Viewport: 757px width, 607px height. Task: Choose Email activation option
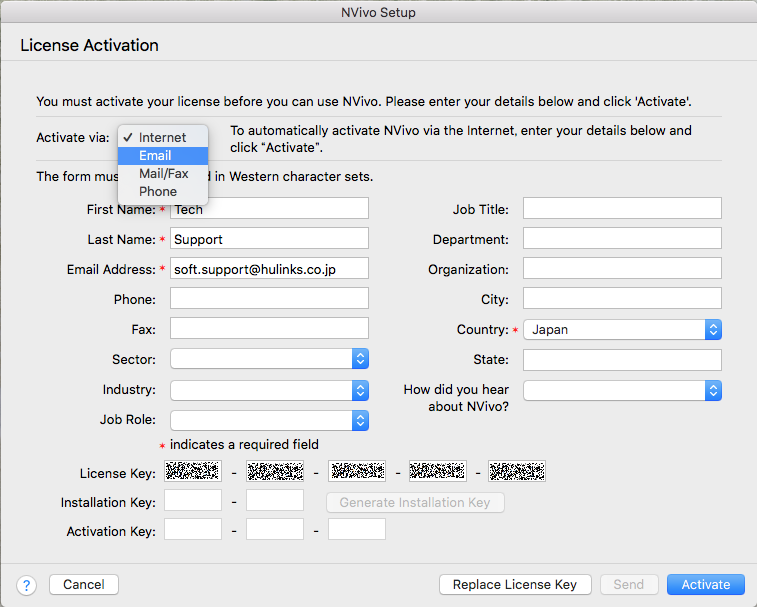pyautogui.click(x=163, y=155)
